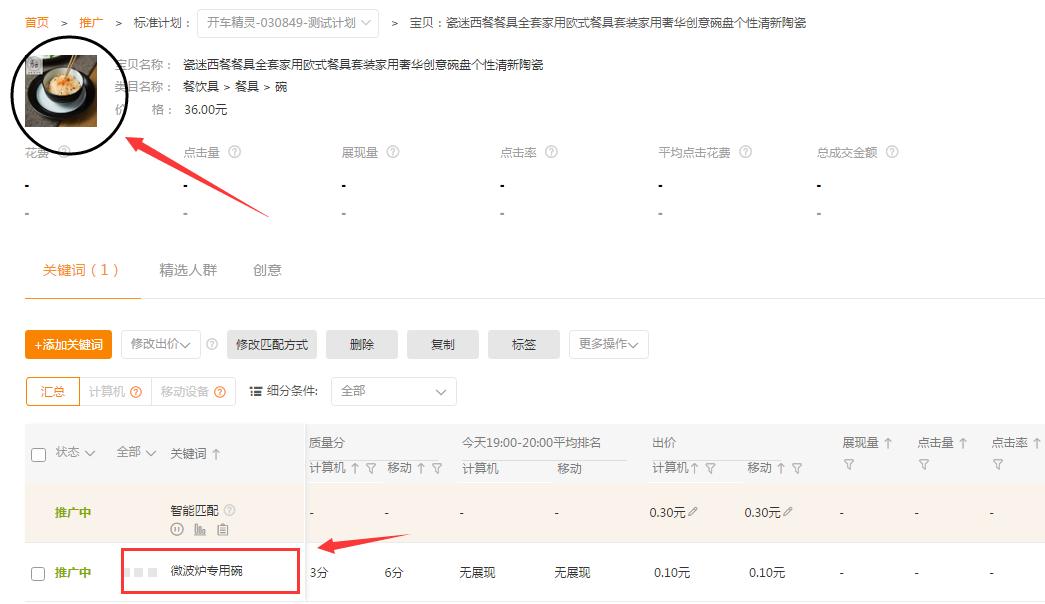The width and height of the screenshot is (1045, 604).
Task: Click the help icon beside 移动设备 tab
Action: pos(222,391)
